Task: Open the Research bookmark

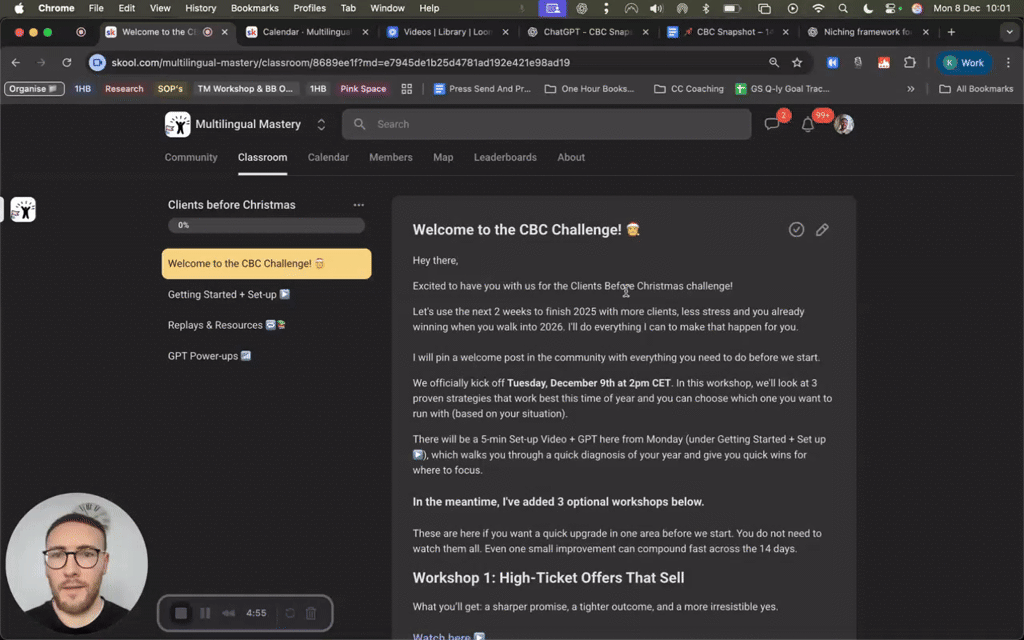Action: (124, 89)
